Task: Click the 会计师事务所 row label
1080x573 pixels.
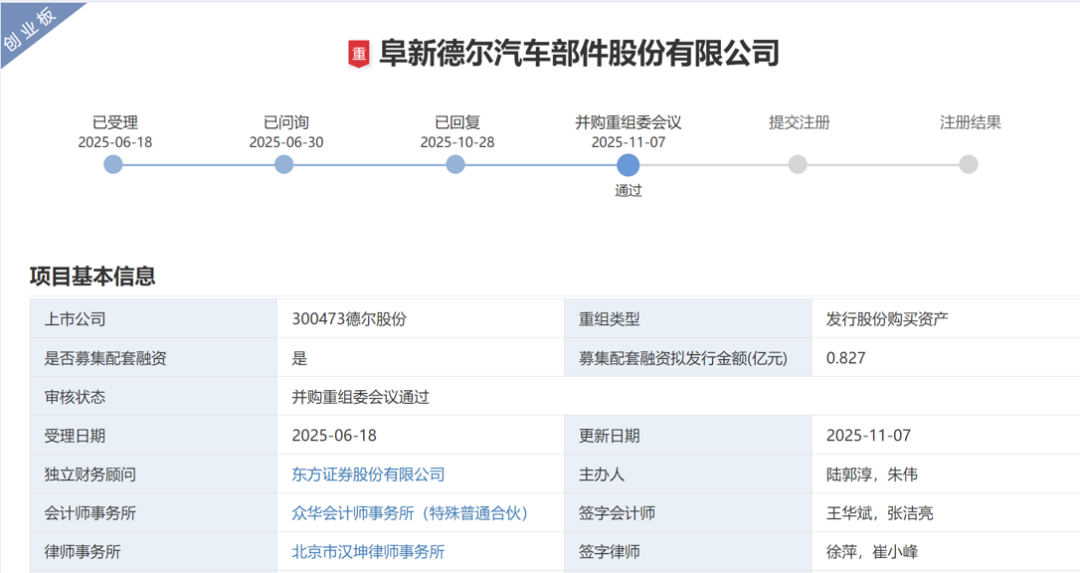Action: point(90,513)
